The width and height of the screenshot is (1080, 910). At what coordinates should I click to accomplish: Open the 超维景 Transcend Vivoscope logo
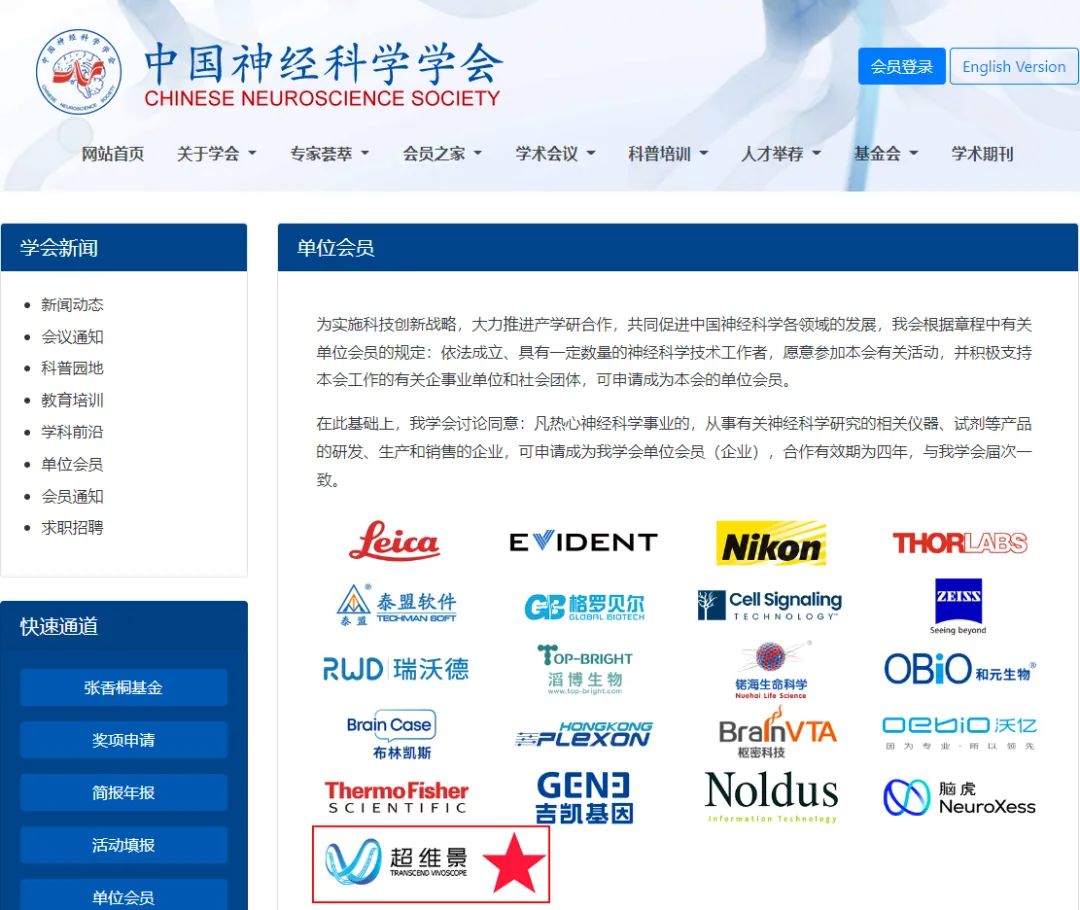coord(396,861)
